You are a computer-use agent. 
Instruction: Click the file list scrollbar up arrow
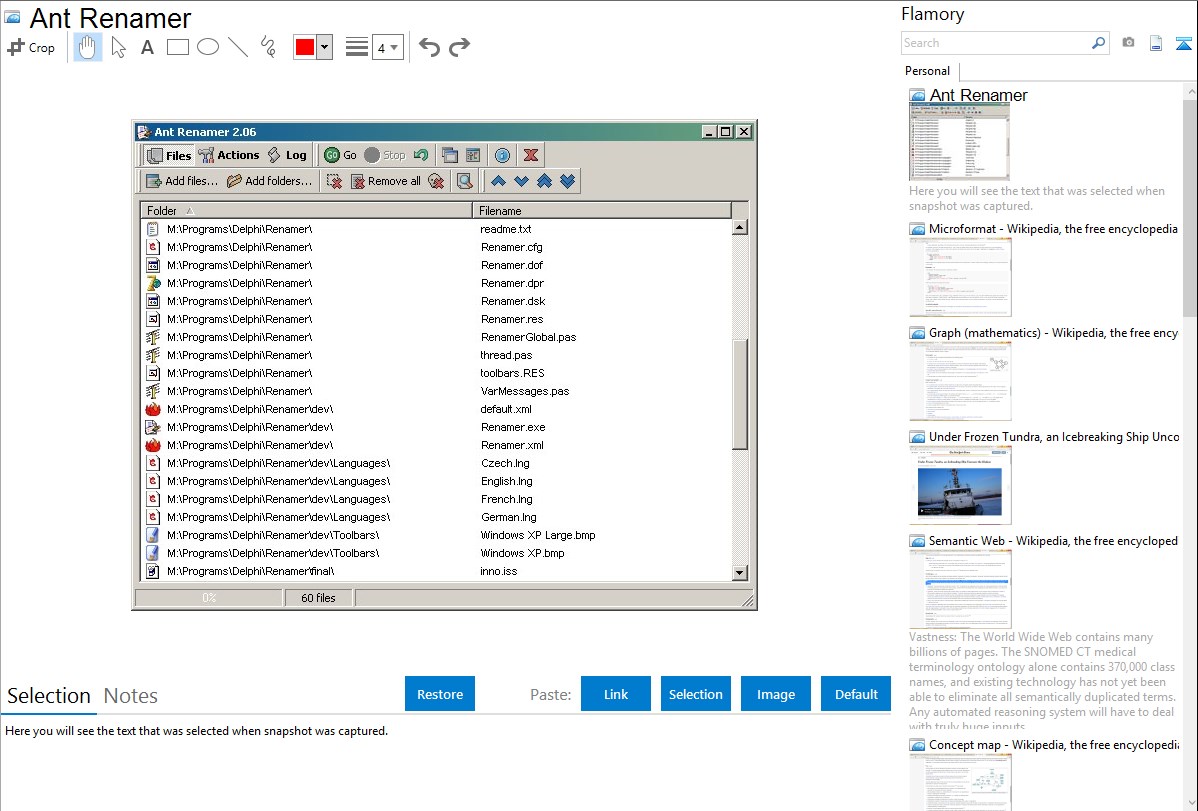tap(740, 228)
